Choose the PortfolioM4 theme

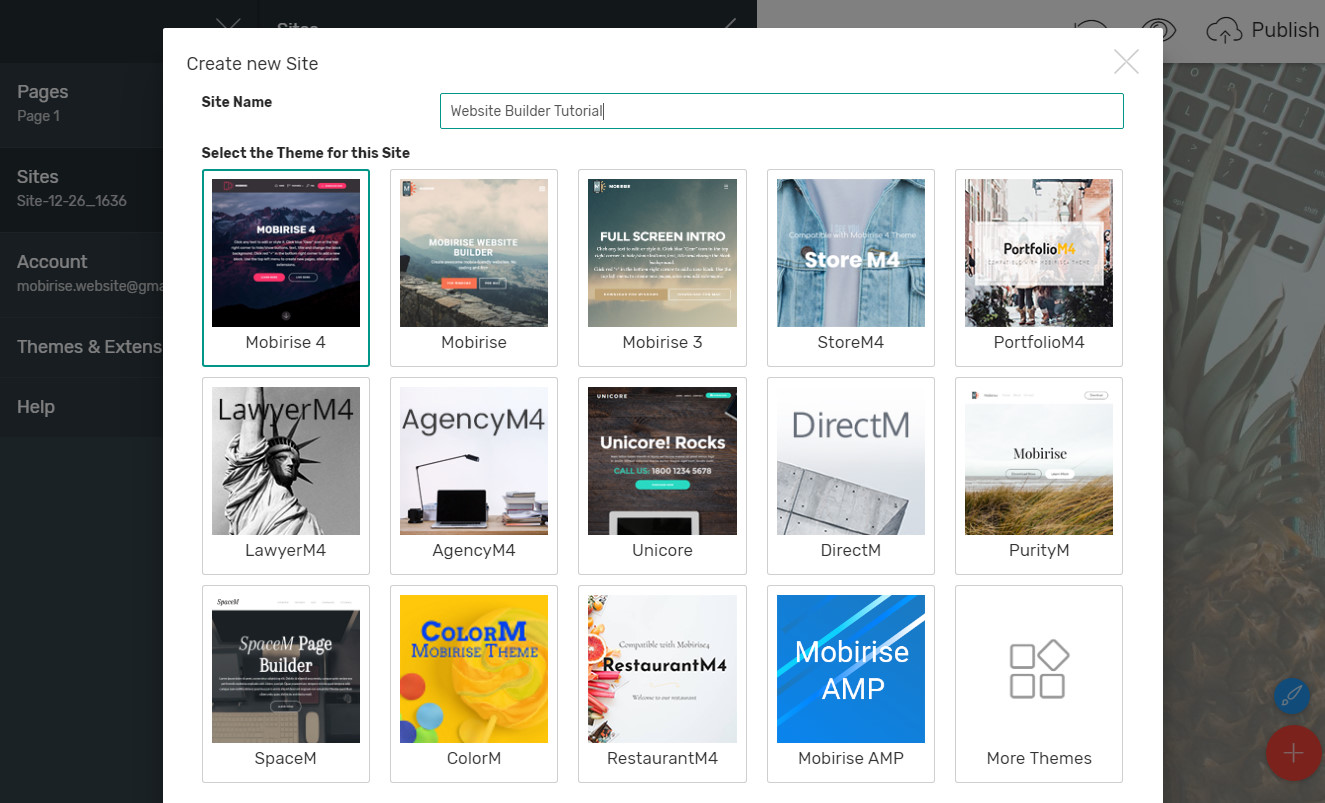point(1039,268)
